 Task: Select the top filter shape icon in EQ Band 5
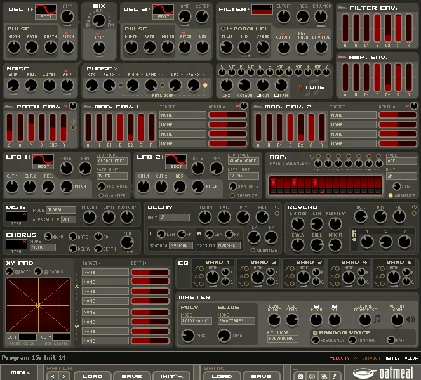point(381,269)
